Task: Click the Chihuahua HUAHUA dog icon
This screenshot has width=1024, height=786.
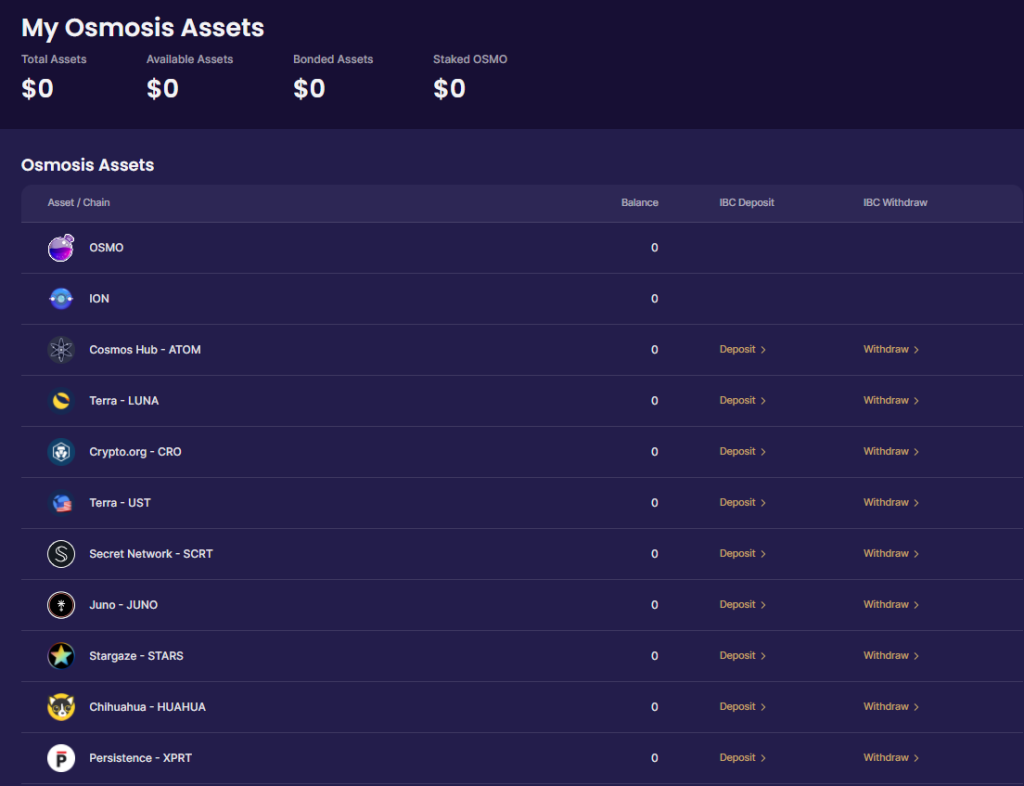Action: click(x=61, y=707)
